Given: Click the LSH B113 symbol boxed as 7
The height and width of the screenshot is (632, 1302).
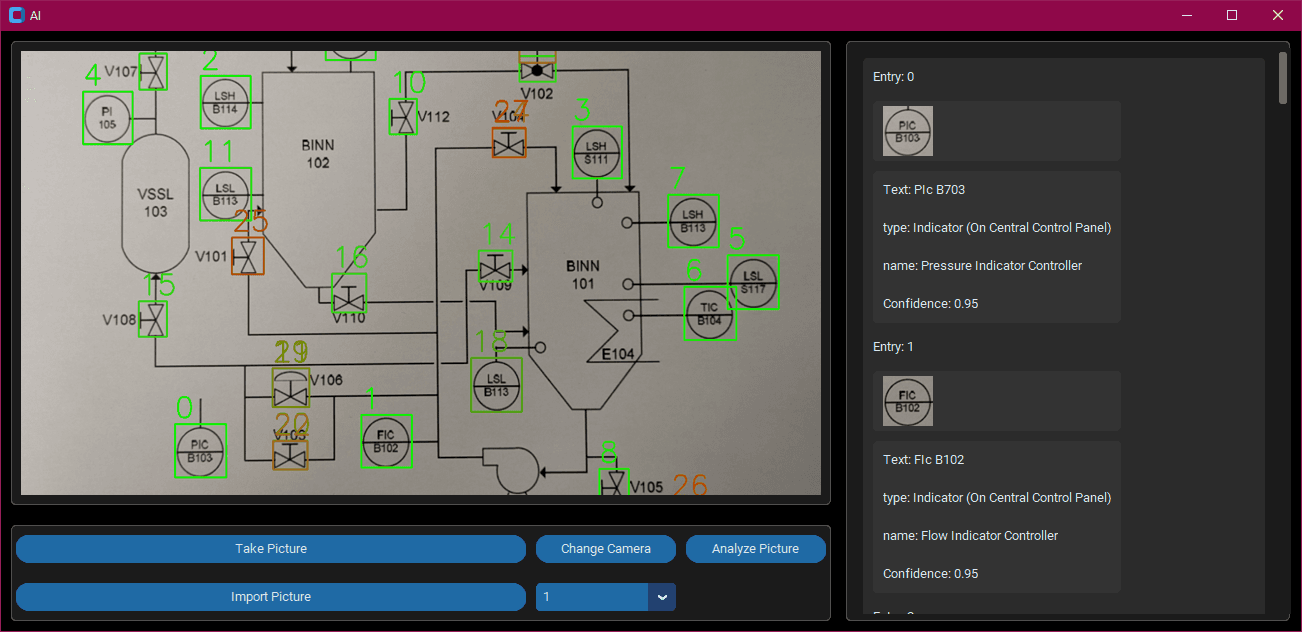Looking at the screenshot, I should click(693, 221).
